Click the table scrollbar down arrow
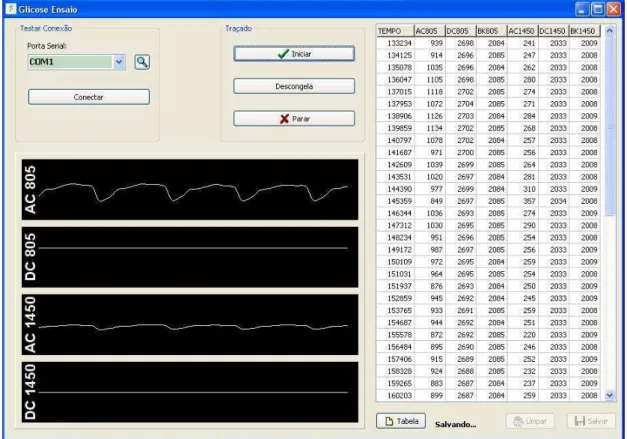 609,395
